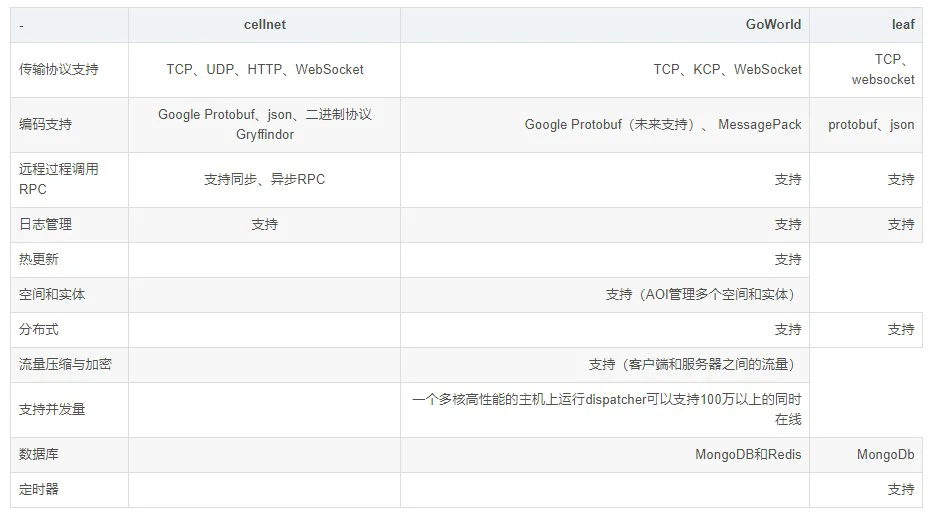
Task: Click TCP、UDP、HTTP、WebSocket cell
Action: [264, 70]
